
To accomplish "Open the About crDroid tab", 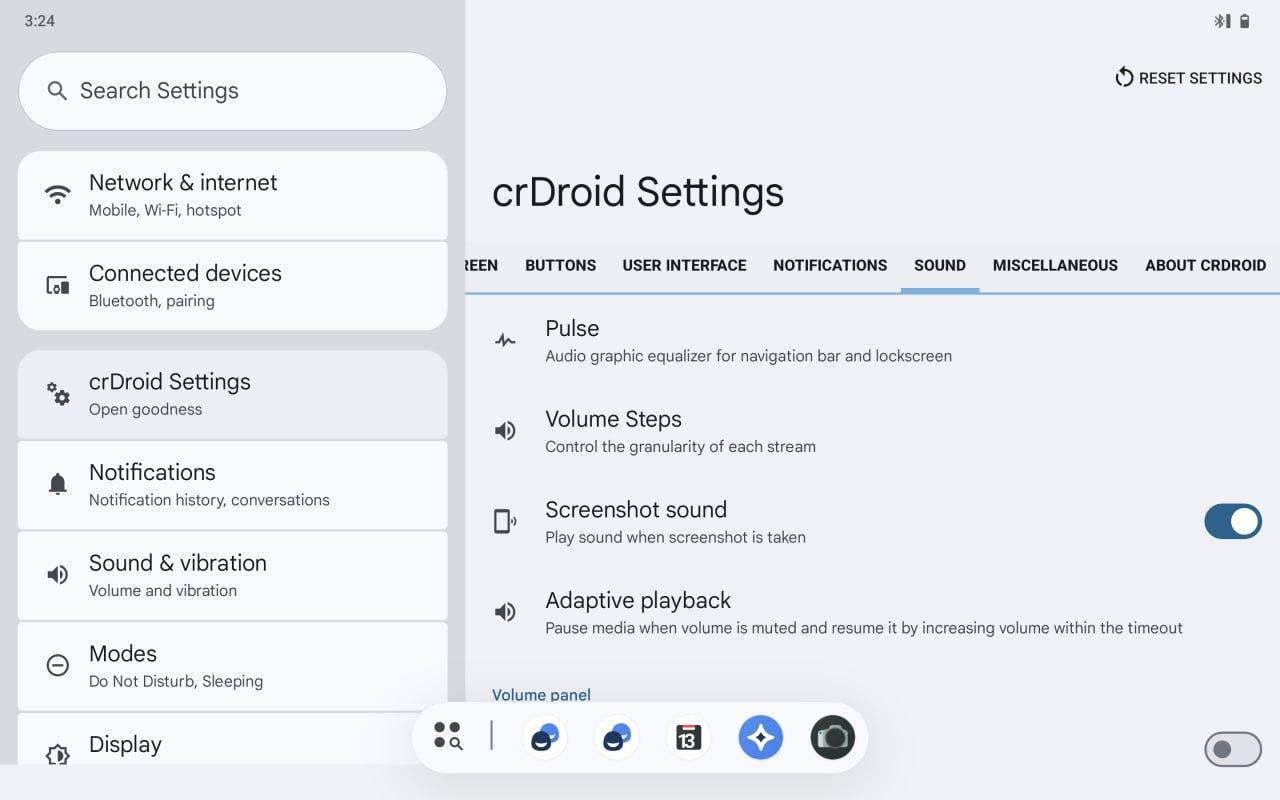I will (1206, 265).
